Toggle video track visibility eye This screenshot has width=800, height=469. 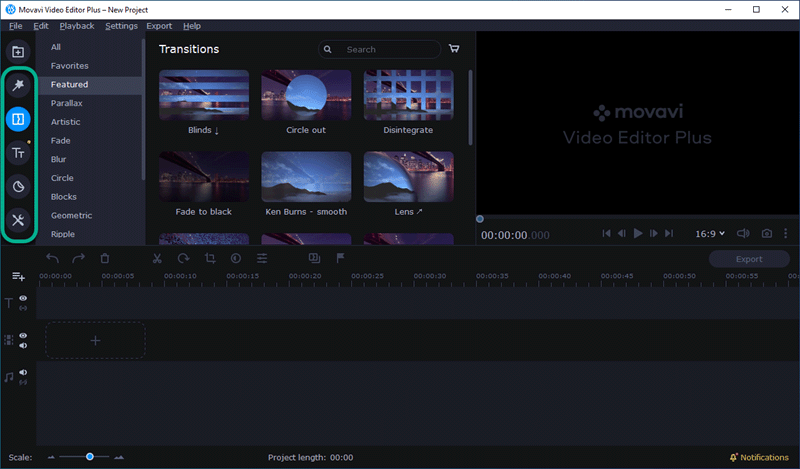(23, 335)
